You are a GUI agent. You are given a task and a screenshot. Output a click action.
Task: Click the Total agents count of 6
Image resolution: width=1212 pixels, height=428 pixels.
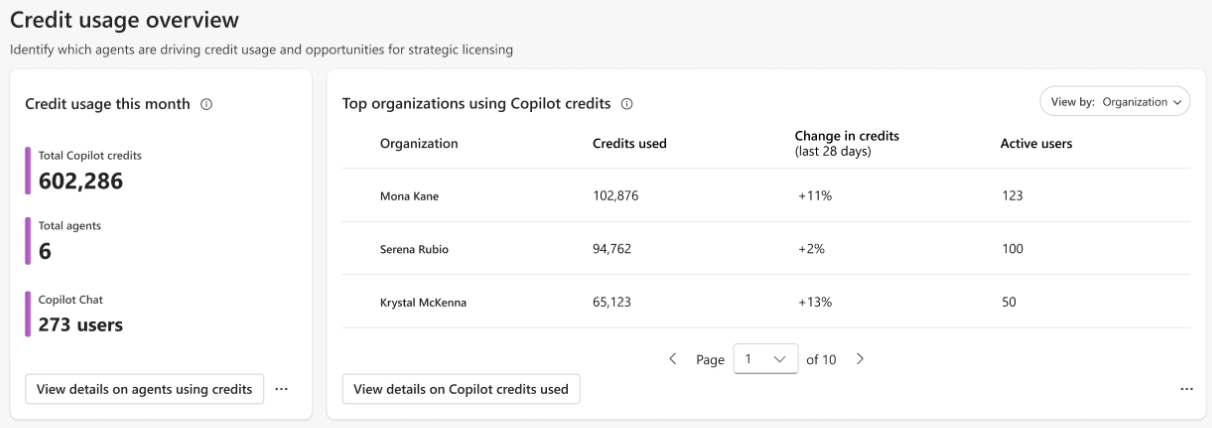point(45,252)
